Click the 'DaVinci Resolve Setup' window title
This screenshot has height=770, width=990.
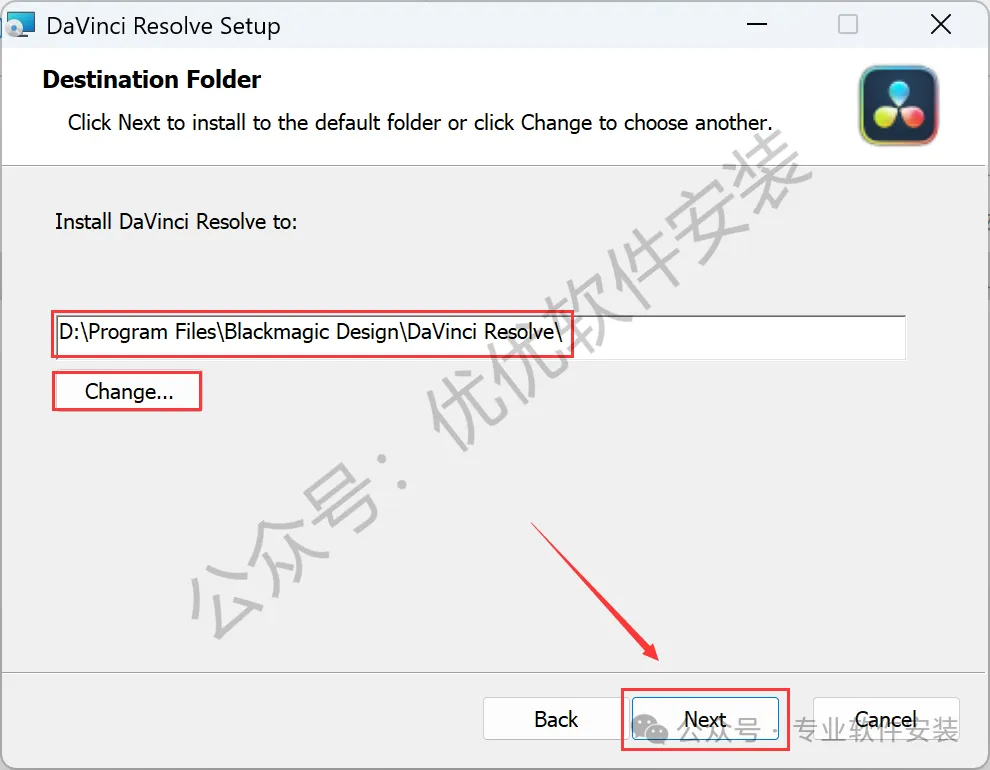click(x=164, y=26)
